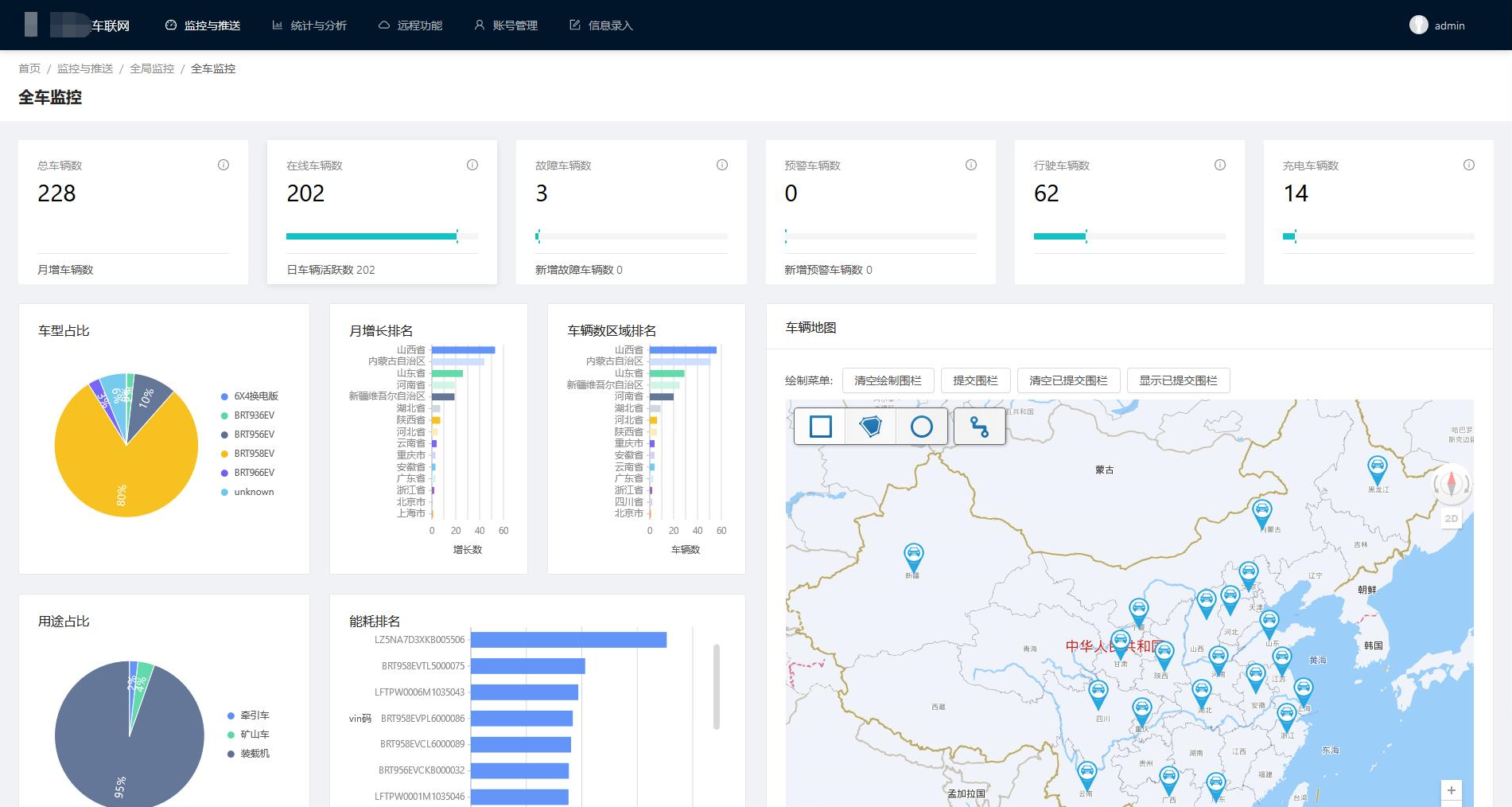Click the BRT956EVCKB000032 label in 能耗排名
The height and width of the screenshot is (807, 1512).
tap(422, 770)
